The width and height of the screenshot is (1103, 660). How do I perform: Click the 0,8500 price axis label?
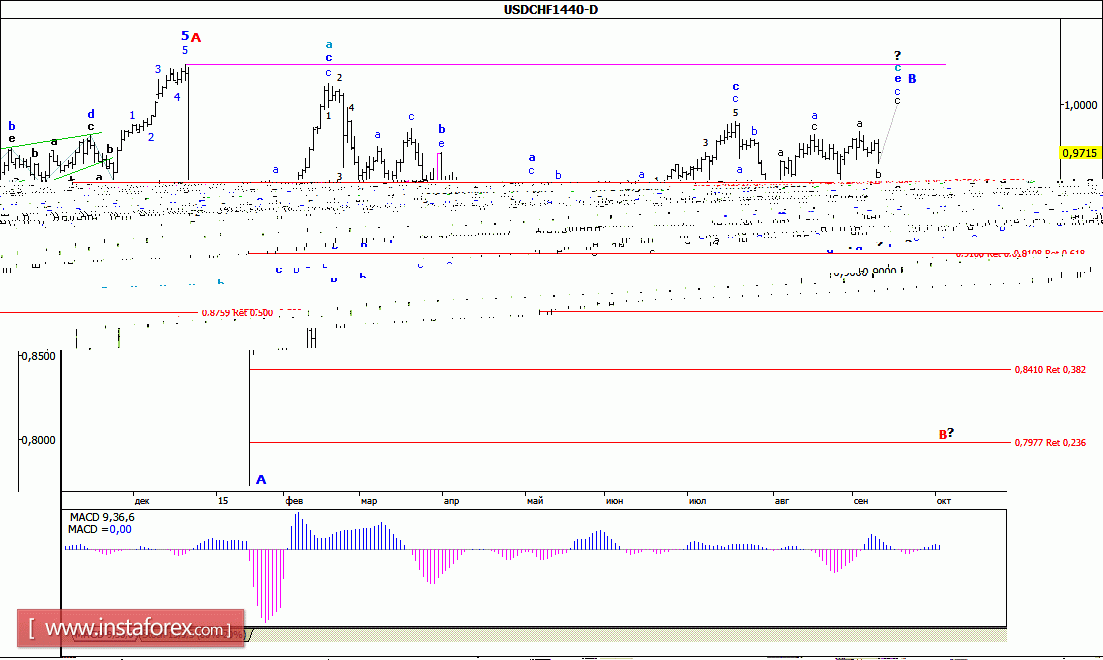(38, 355)
